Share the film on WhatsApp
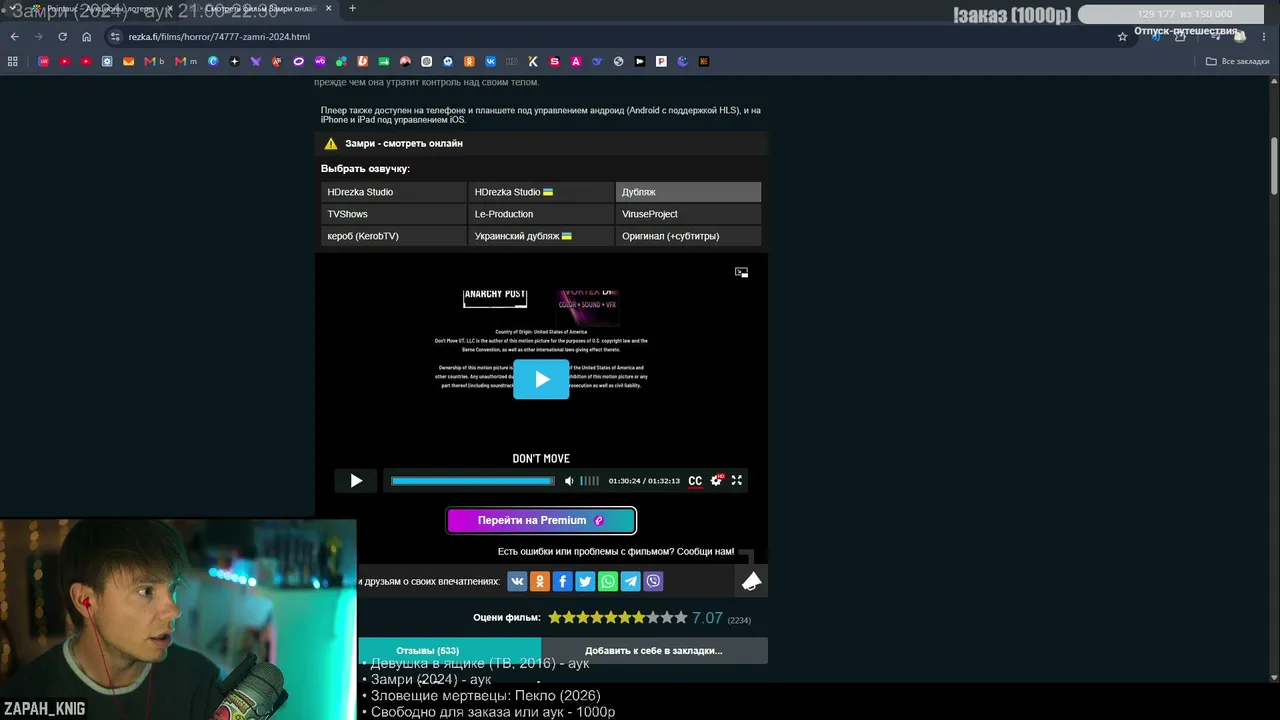The width and height of the screenshot is (1280, 720). click(x=608, y=581)
